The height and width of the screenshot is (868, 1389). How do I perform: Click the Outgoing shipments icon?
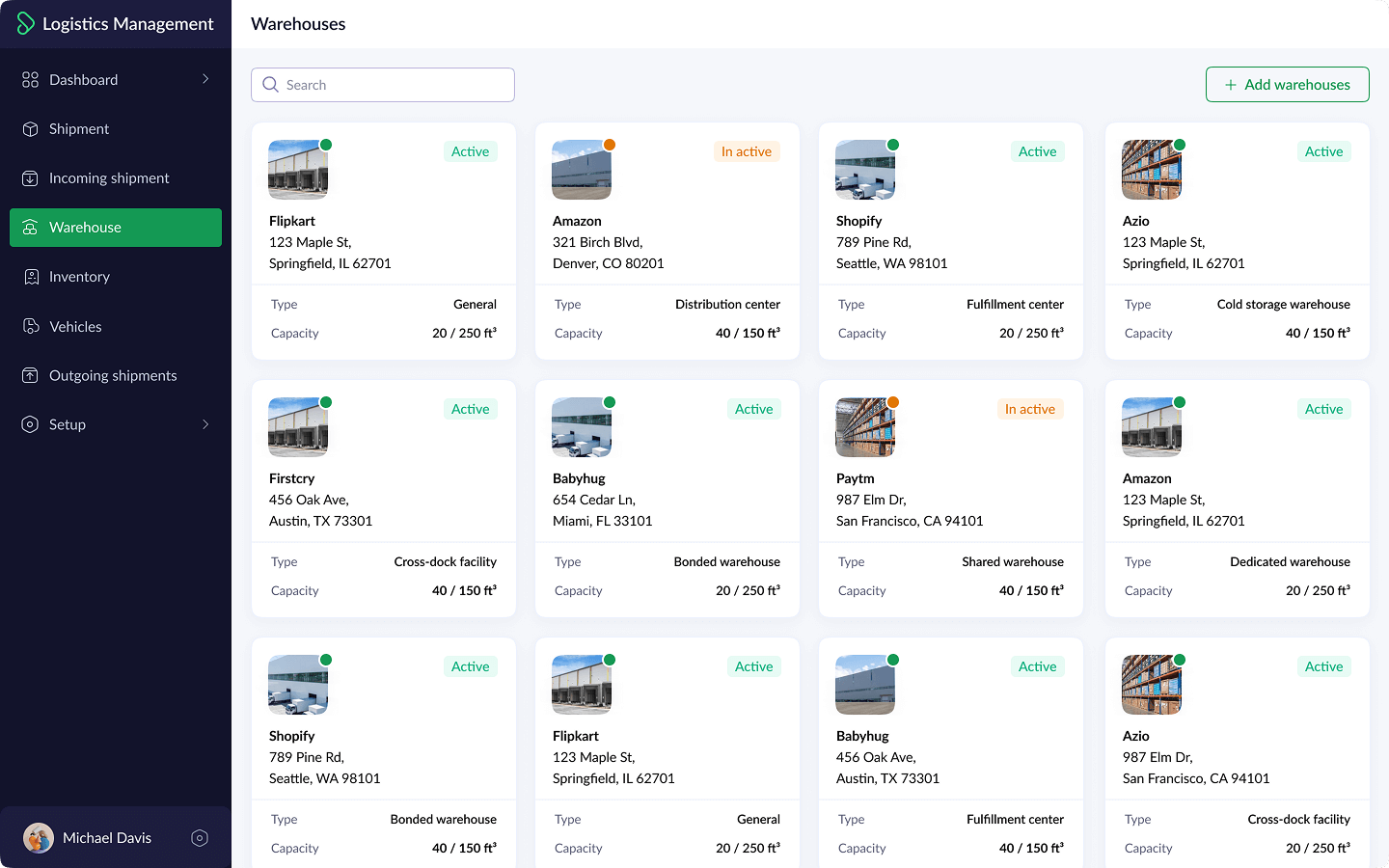[x=31, y=376]
